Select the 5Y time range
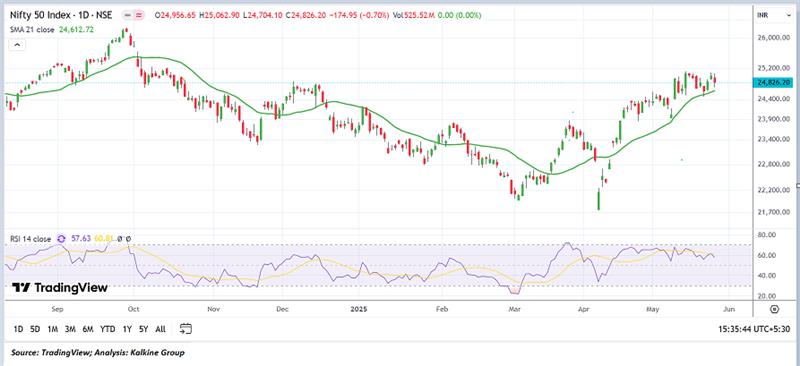 coord(143,329)
